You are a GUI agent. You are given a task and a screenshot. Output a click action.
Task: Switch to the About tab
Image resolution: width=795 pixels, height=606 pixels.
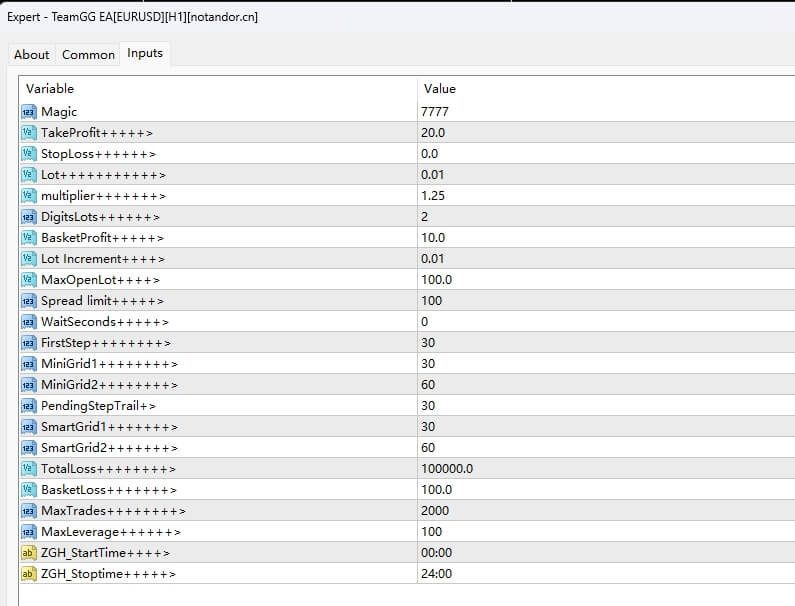click(32, 55)
